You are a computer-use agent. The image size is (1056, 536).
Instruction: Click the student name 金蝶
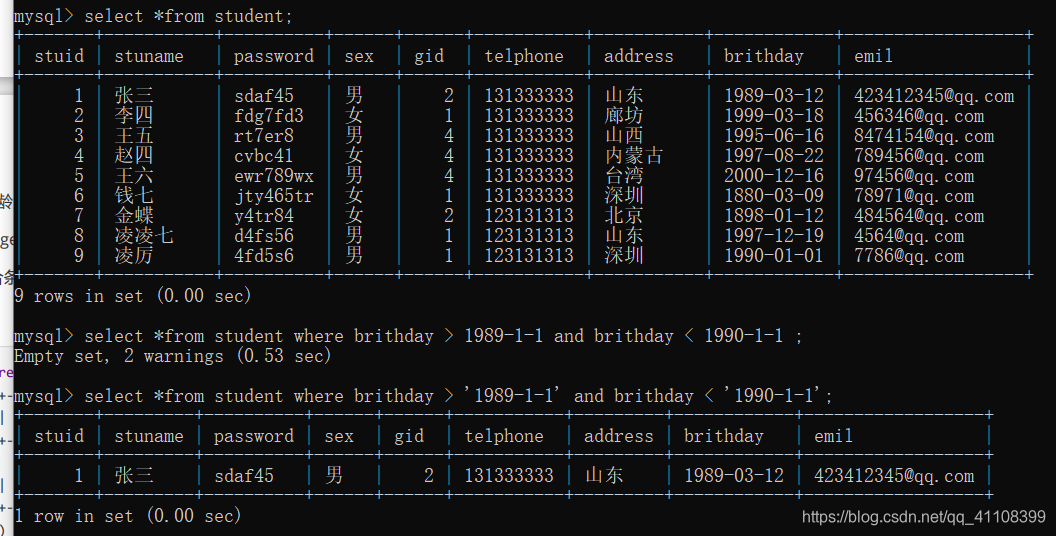click(x=134, y=215)
